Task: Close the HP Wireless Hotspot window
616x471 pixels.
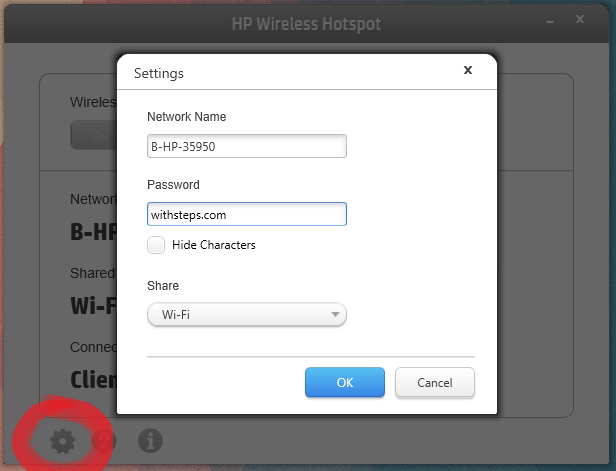Action: tap(580, 19)
